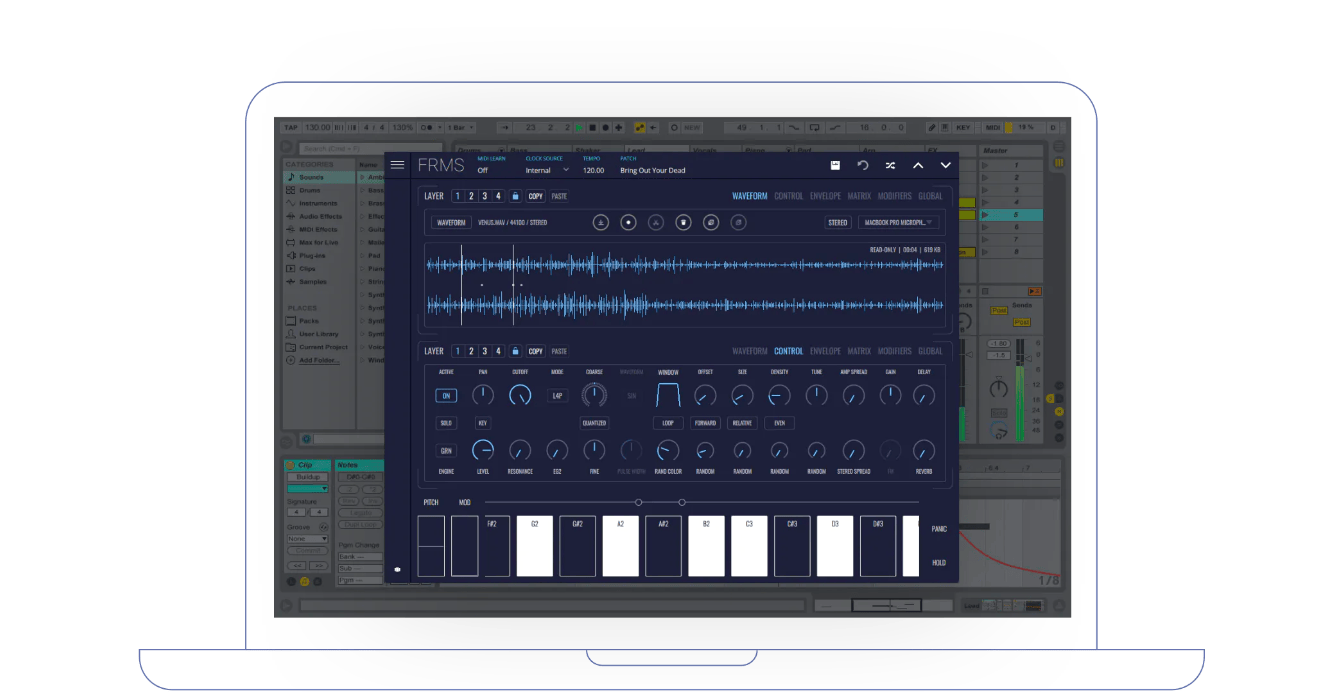Image resolution: width=1344 pixels, height=692 pixels.
Task: Click the record sample icon
Action: (x=628, y=222)
